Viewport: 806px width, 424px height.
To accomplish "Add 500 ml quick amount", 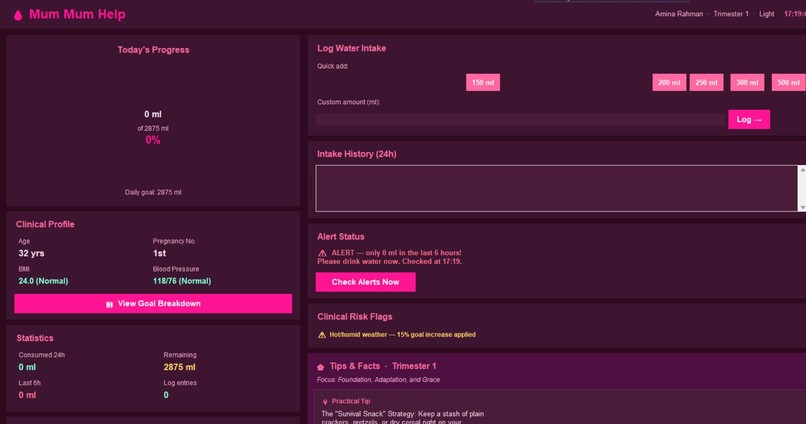I will [788, 82].
